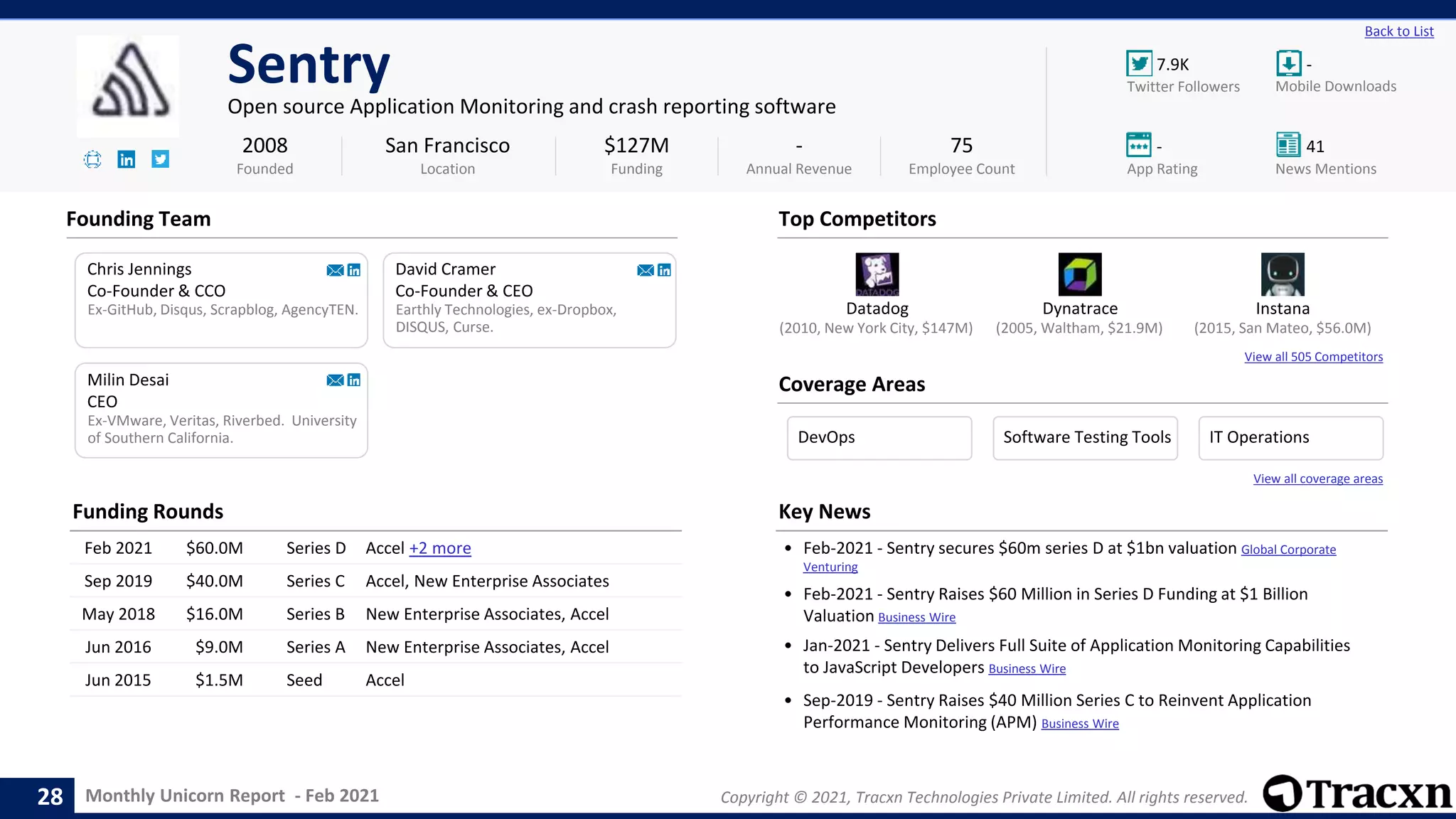This screenshot has height=819, width=1456.
Task: Select the IT Operations coverage area
Action: [x=1291, y=438]
